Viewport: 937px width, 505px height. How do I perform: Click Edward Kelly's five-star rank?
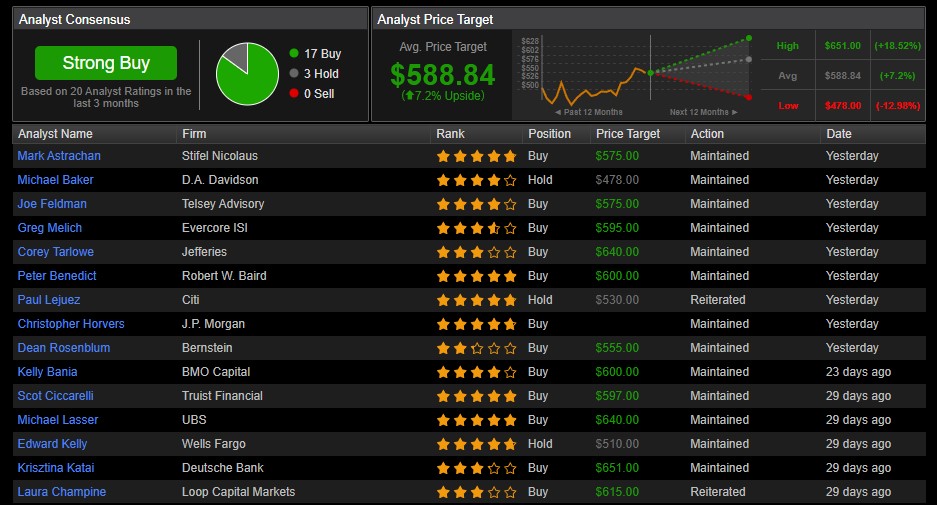click(x=476, y=444)
